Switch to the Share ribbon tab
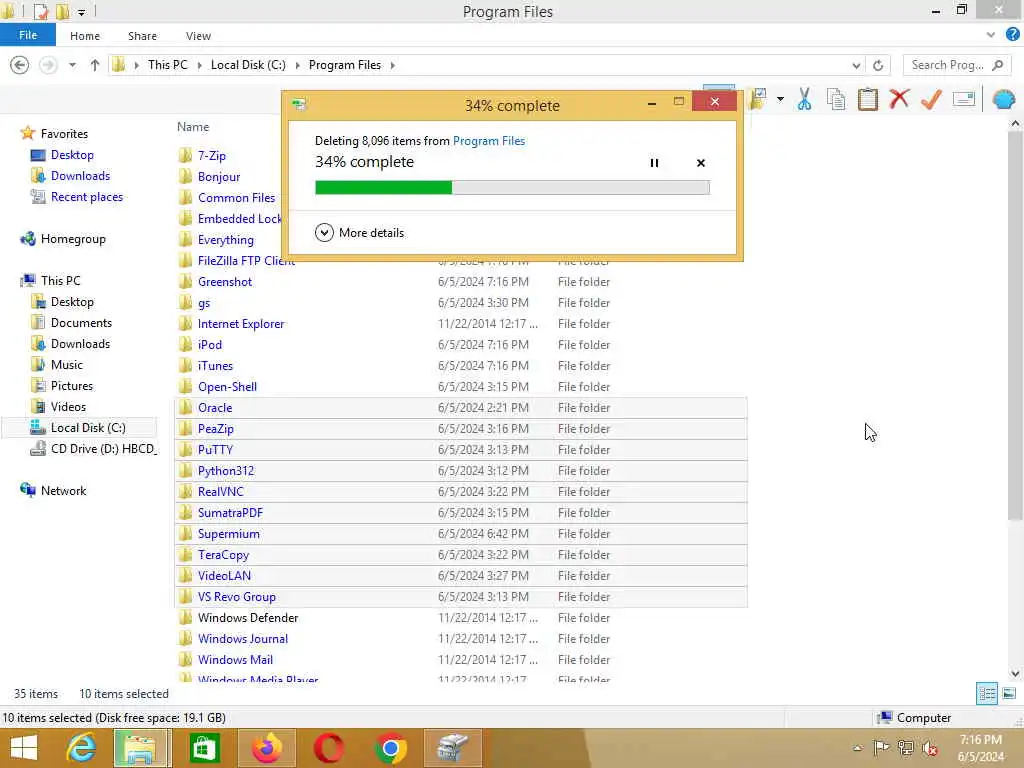The image size is (1024, 768). (142, 36)
